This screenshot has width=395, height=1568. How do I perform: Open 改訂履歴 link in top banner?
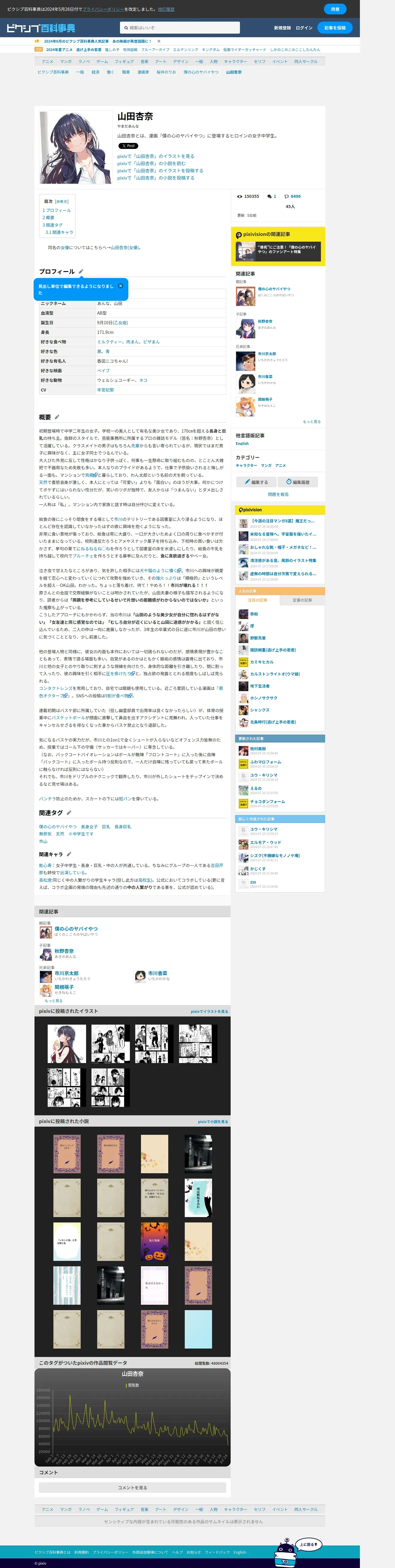coord(166,9)
